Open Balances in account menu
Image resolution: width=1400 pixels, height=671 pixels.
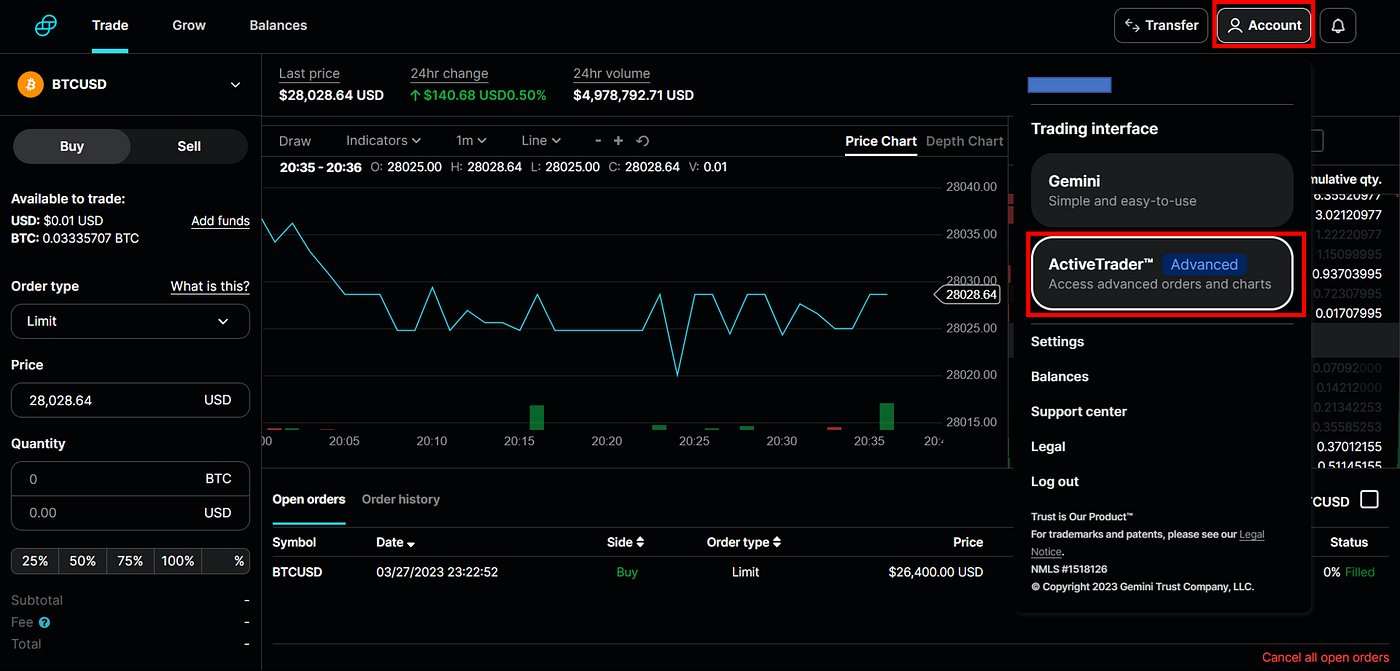click(1060, 376)
